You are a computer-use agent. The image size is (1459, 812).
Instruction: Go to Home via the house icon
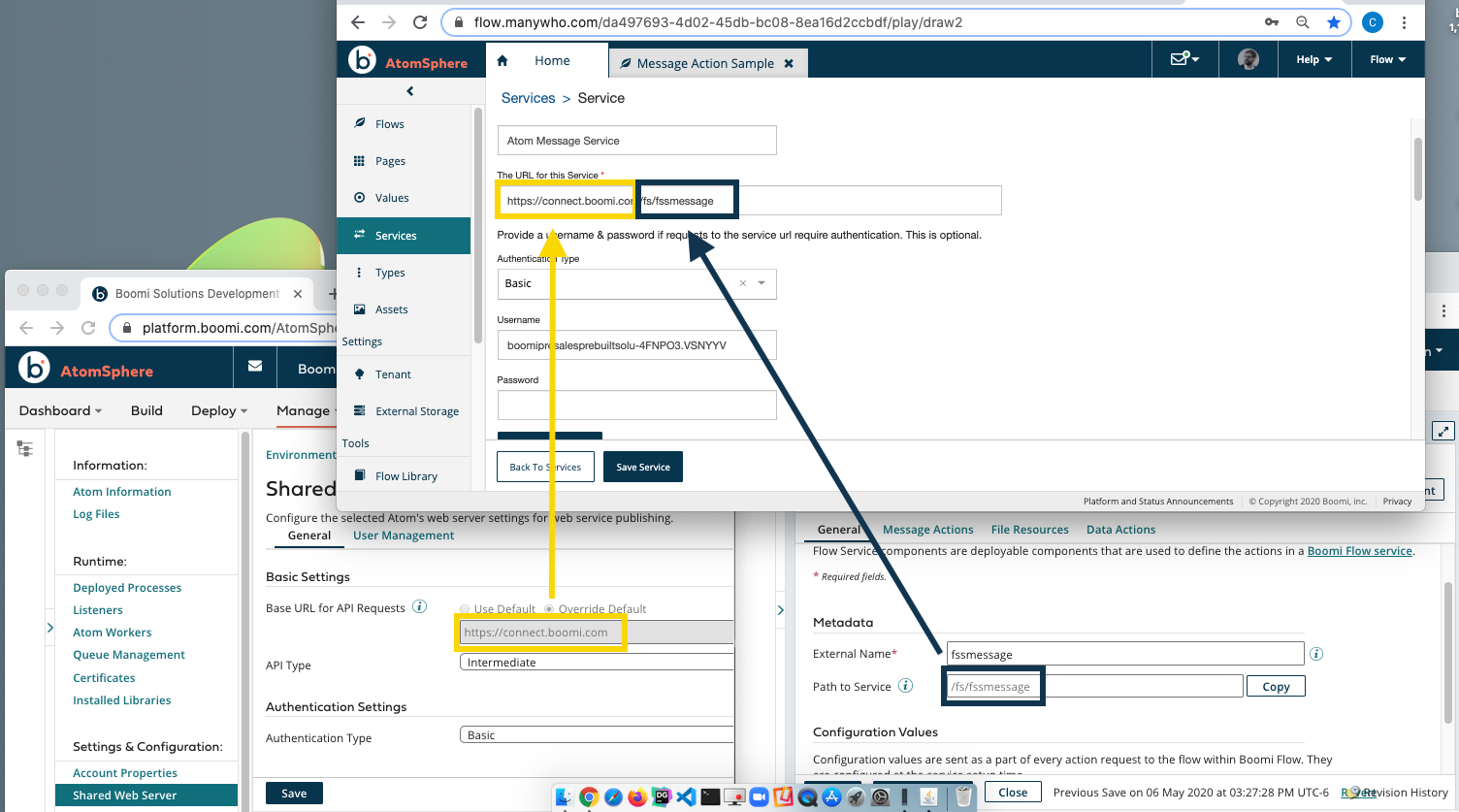(503, 60)
